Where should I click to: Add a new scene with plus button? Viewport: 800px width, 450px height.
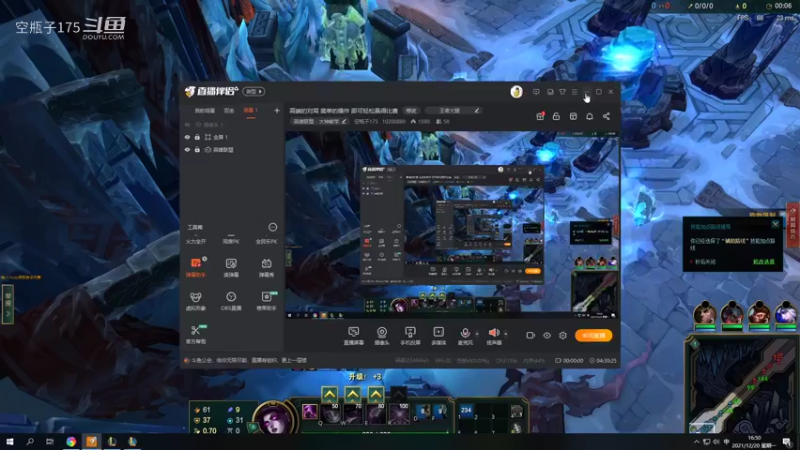tap(277, 111)
